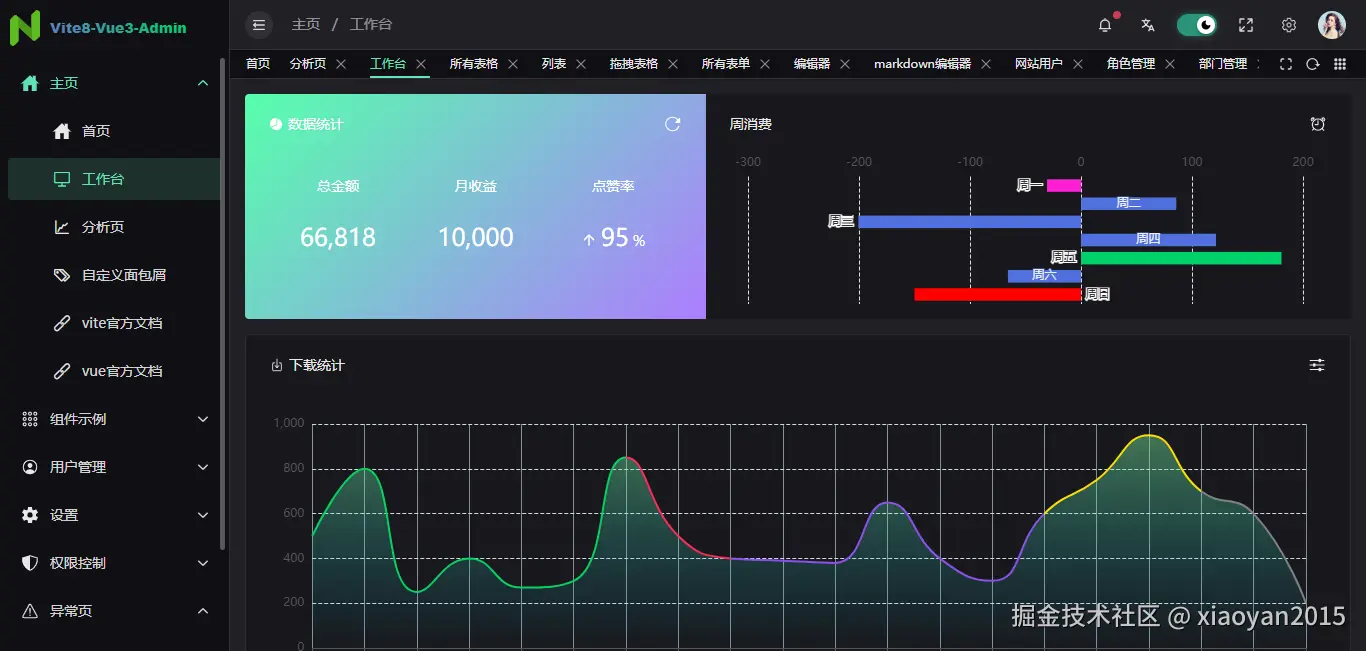The height and width of the screenshot is (651, 1366).
Task: Switch to the 角色管理 tab
Action: (1131, 64)
